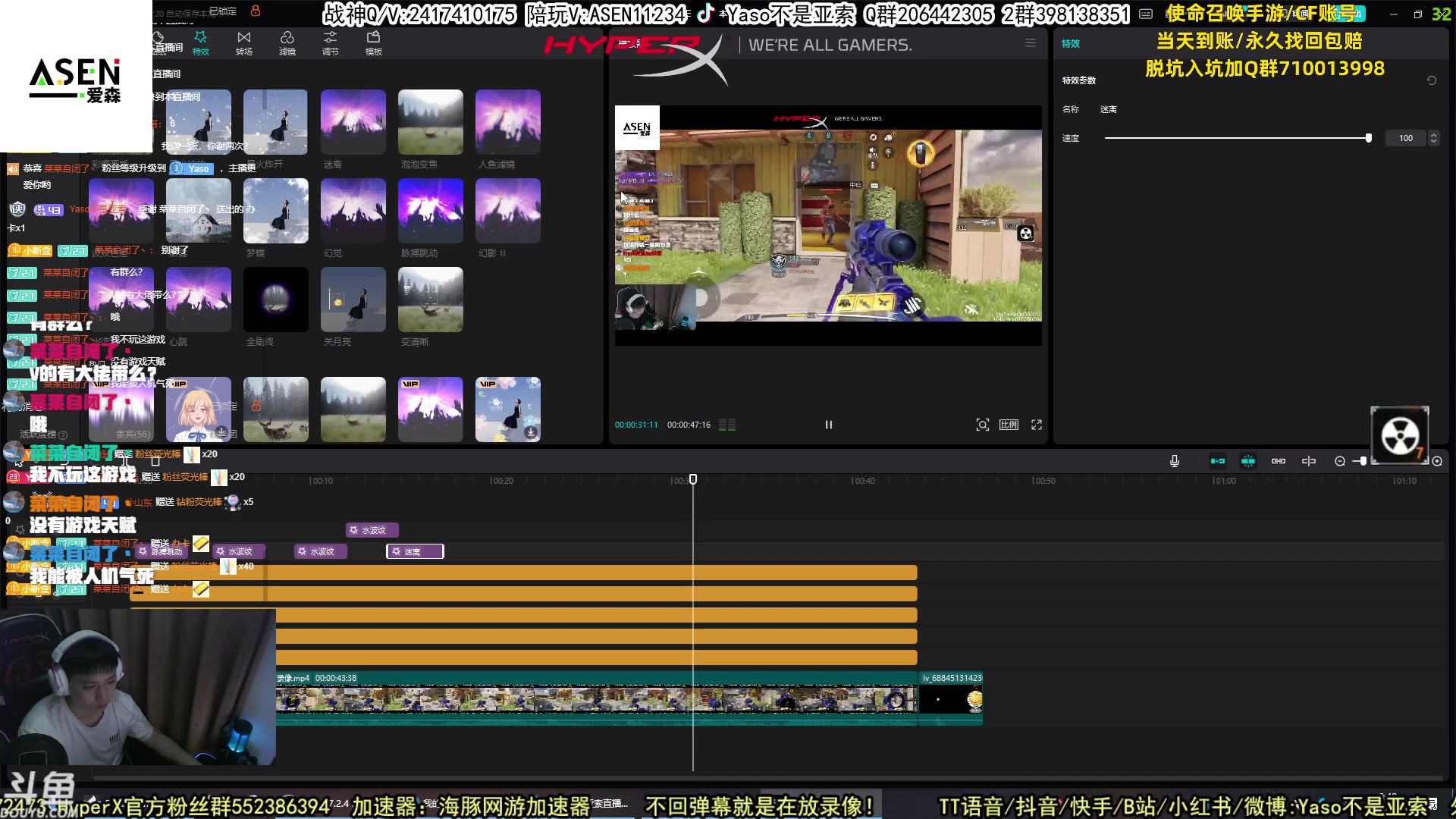The height and width of the screenshot is (819, 1456).
Task: Select the lv_68845131423 clip on the timeline
Action: point(951,698)
